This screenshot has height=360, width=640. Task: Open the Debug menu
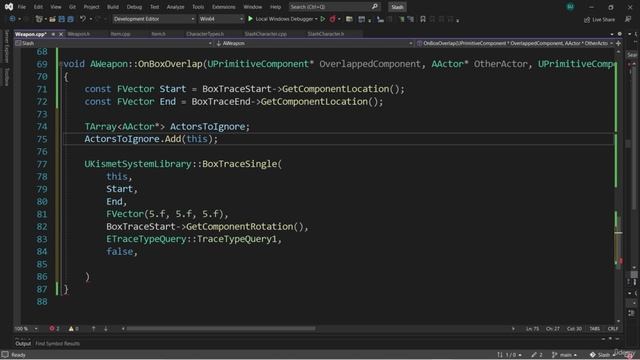pos(134,7)
